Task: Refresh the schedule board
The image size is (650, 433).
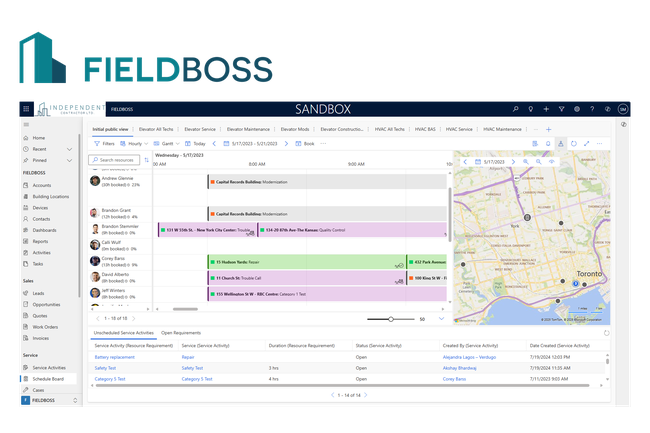Action: click(x=574, y=143)
